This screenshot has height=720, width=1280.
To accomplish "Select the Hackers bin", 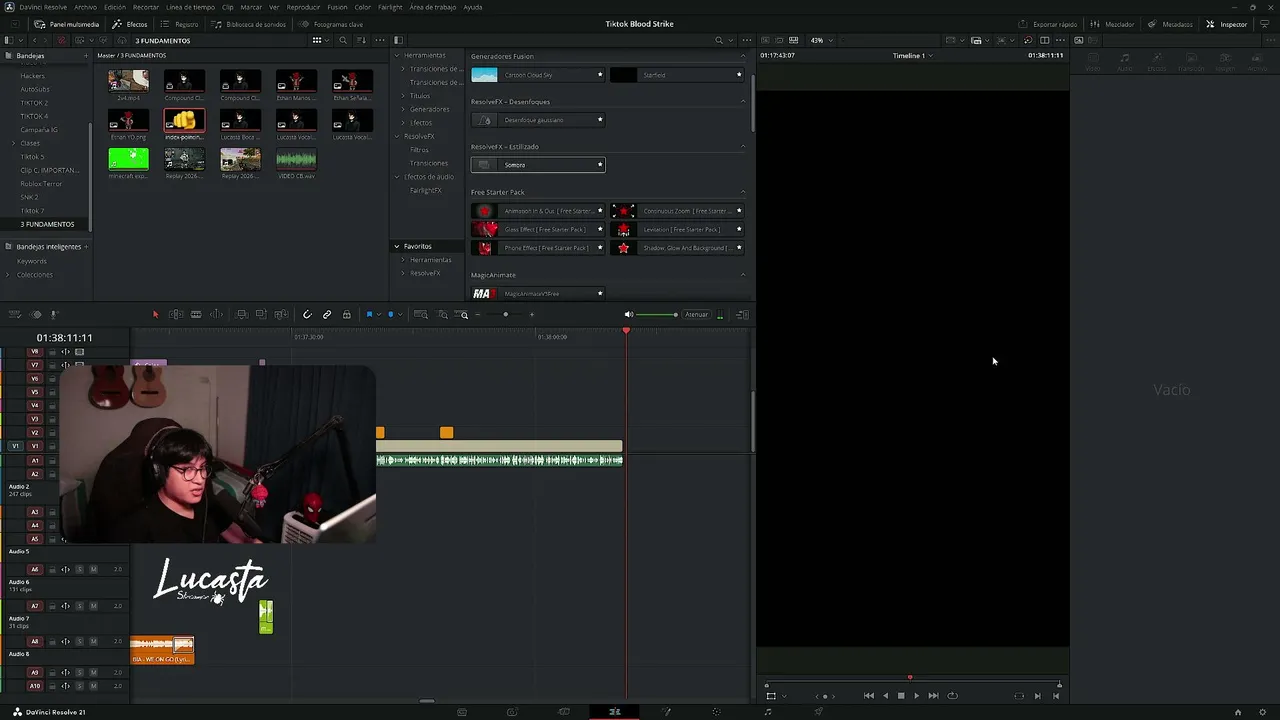I will click(33, 76).
